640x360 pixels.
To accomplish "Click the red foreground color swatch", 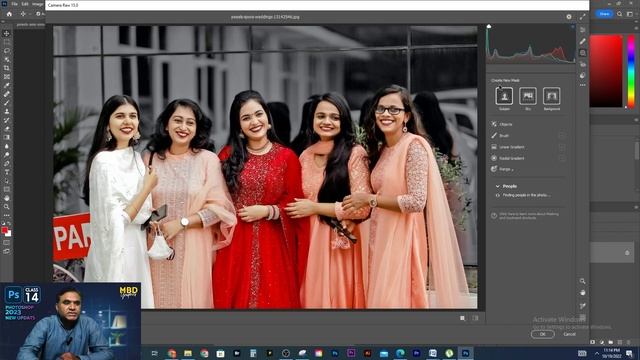I will tap(4, 230).
